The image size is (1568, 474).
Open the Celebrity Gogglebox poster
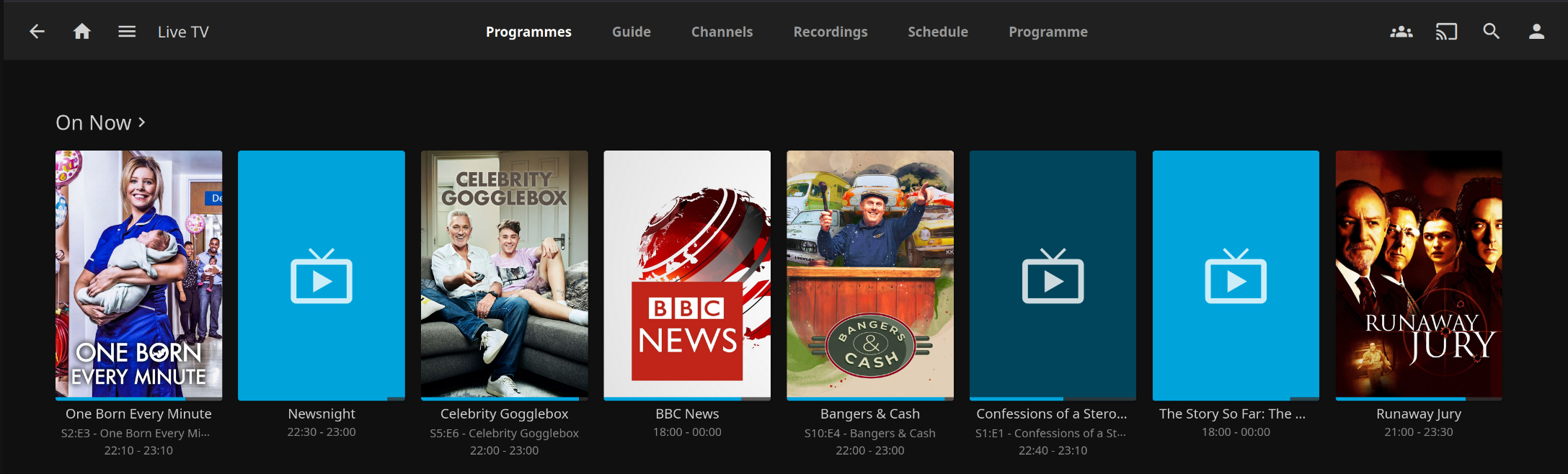click(504, 274)
